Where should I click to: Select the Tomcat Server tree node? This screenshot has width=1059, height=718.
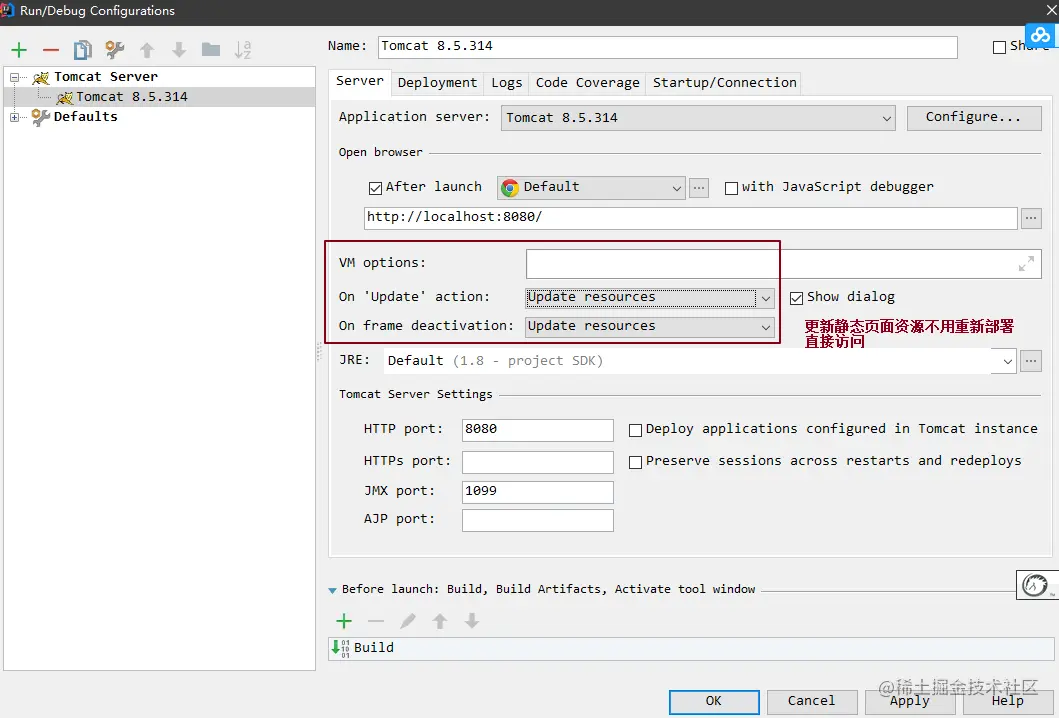coord(105,77)
